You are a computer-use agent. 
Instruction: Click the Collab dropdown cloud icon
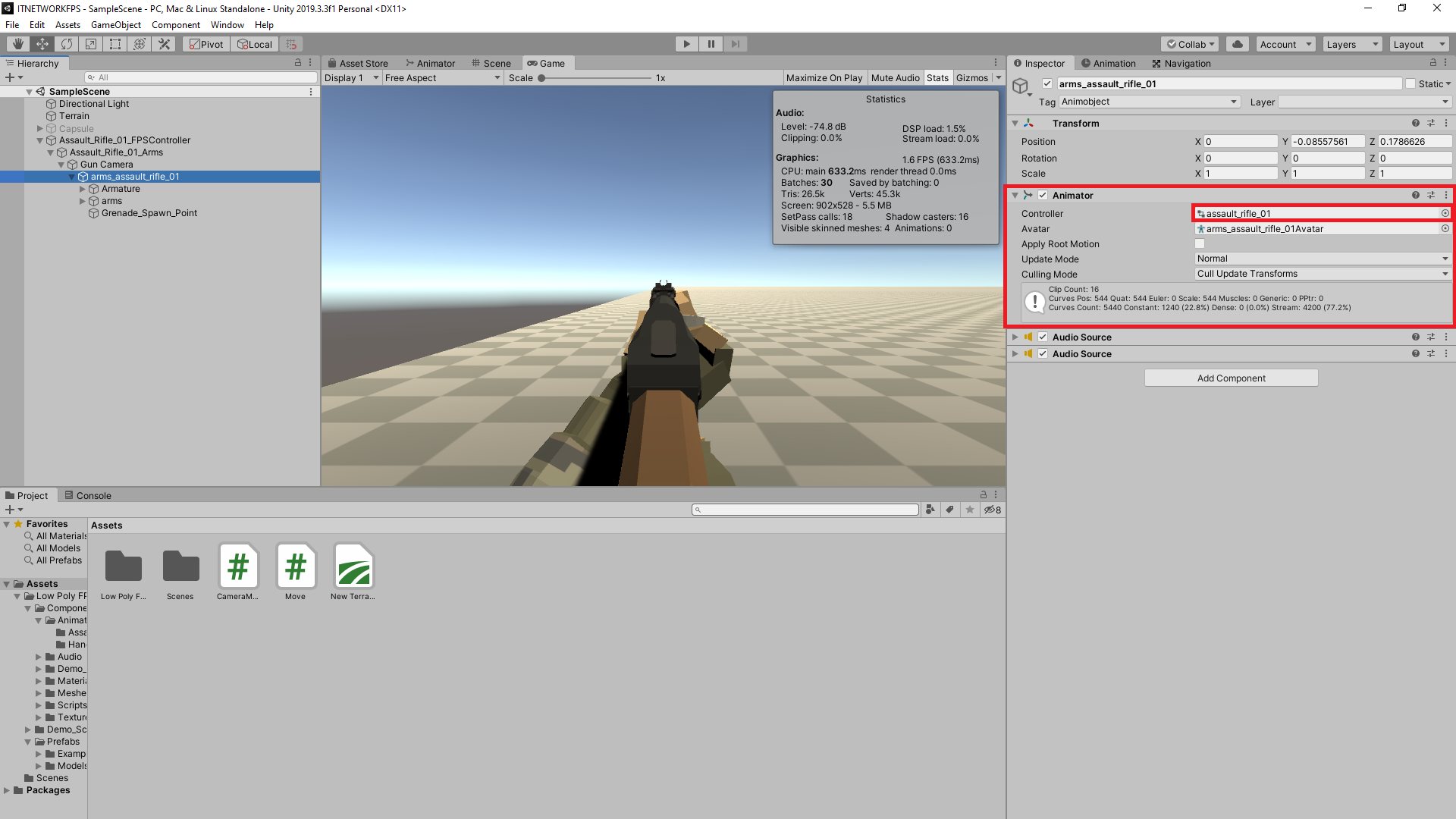1238,43
